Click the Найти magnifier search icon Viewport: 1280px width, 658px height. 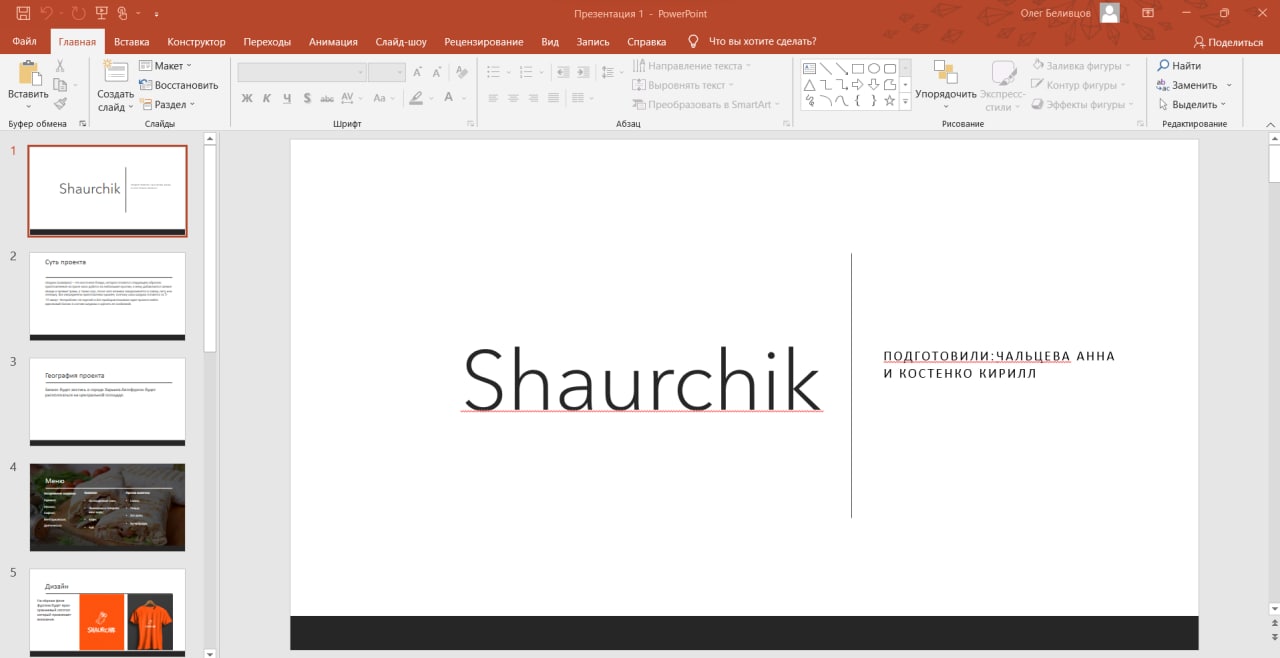1163,66
